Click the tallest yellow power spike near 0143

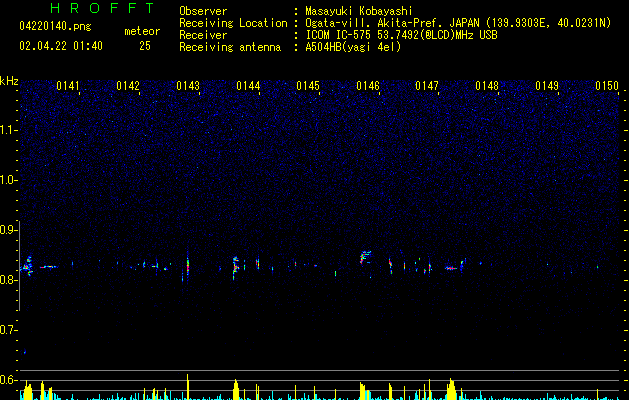pos(187,387)
